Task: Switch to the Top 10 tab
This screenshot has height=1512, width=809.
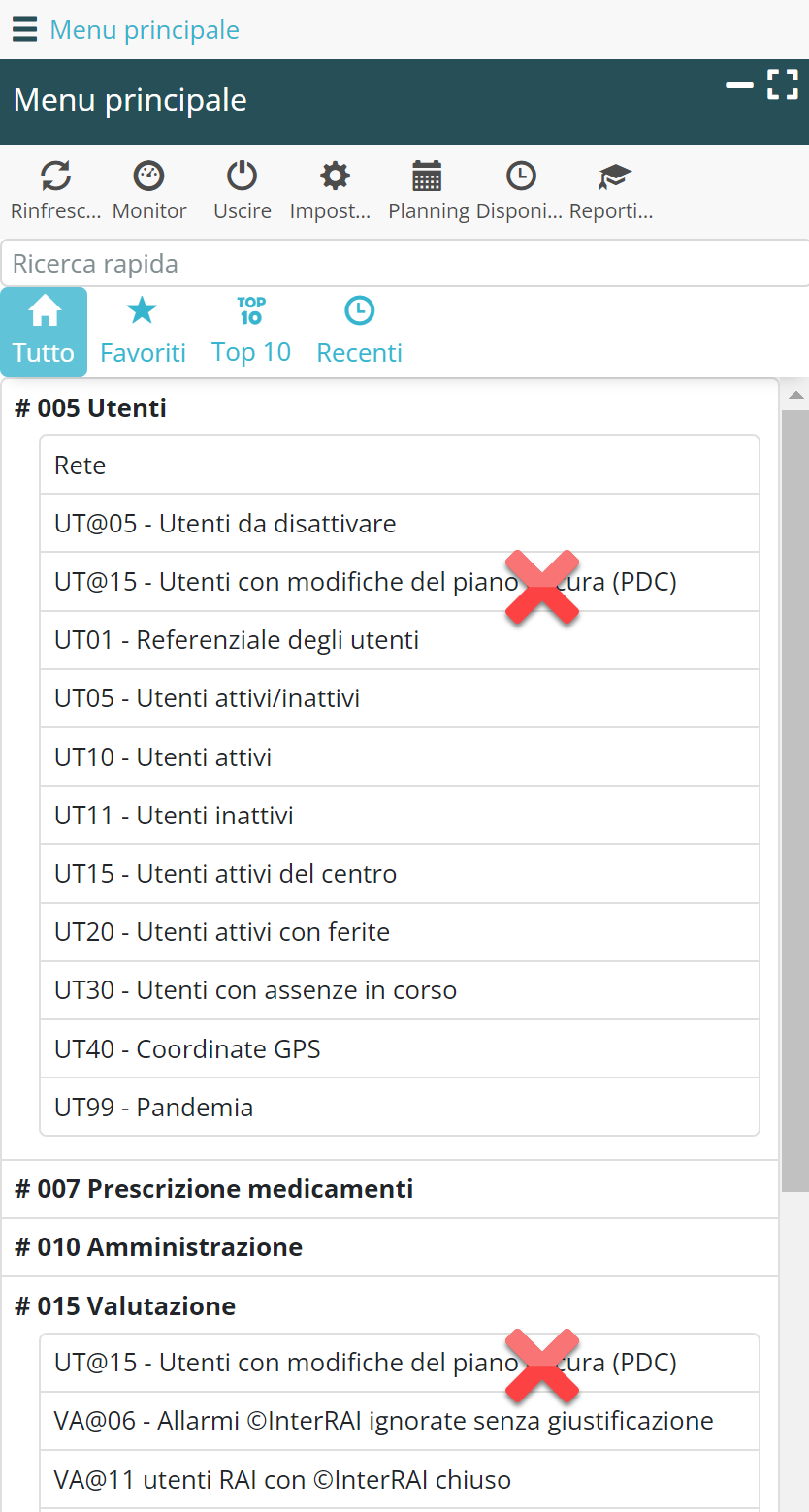Action: [251, 332]
